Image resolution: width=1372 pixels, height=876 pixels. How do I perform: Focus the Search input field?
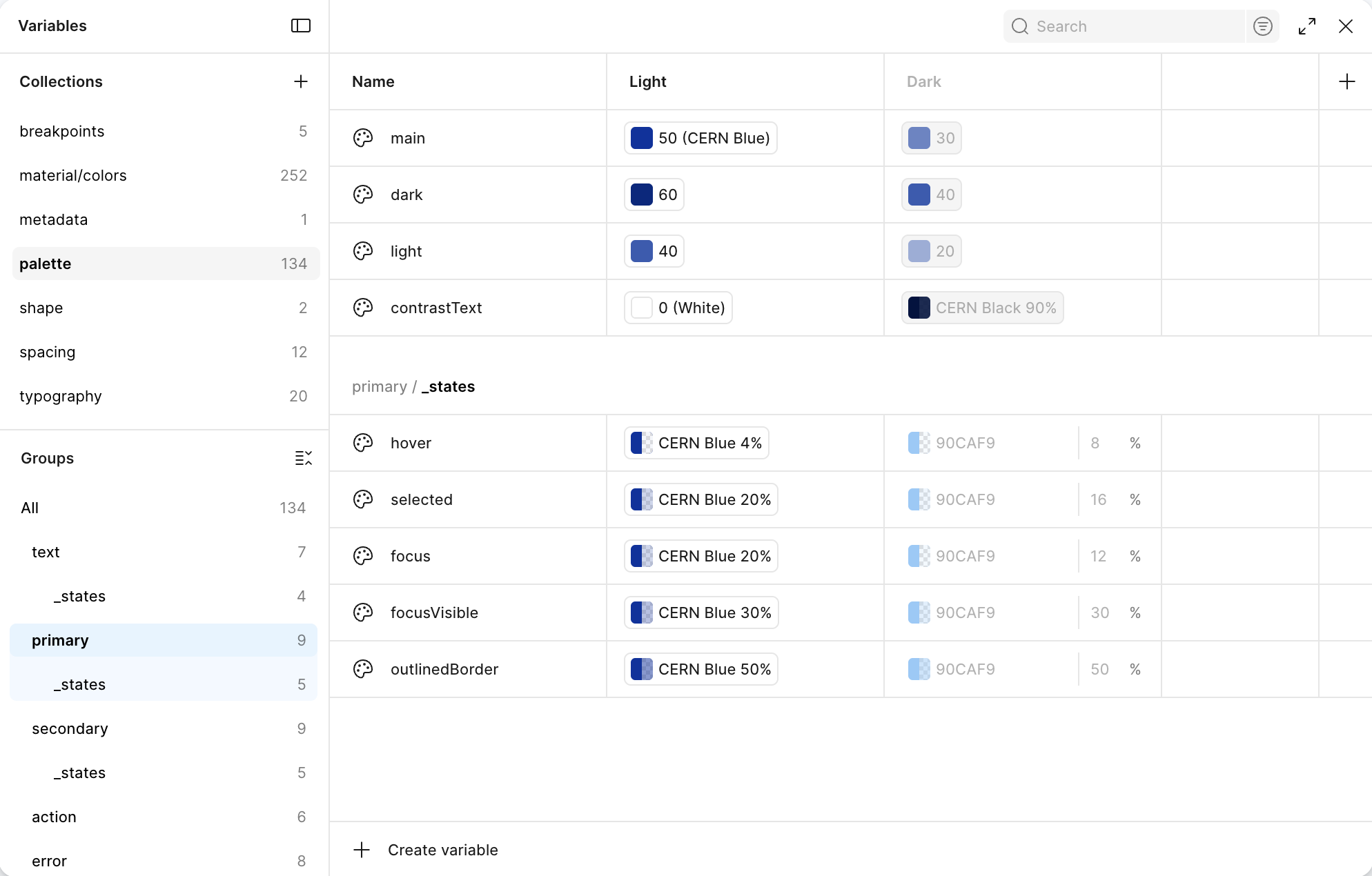(x=1124, y=26)
